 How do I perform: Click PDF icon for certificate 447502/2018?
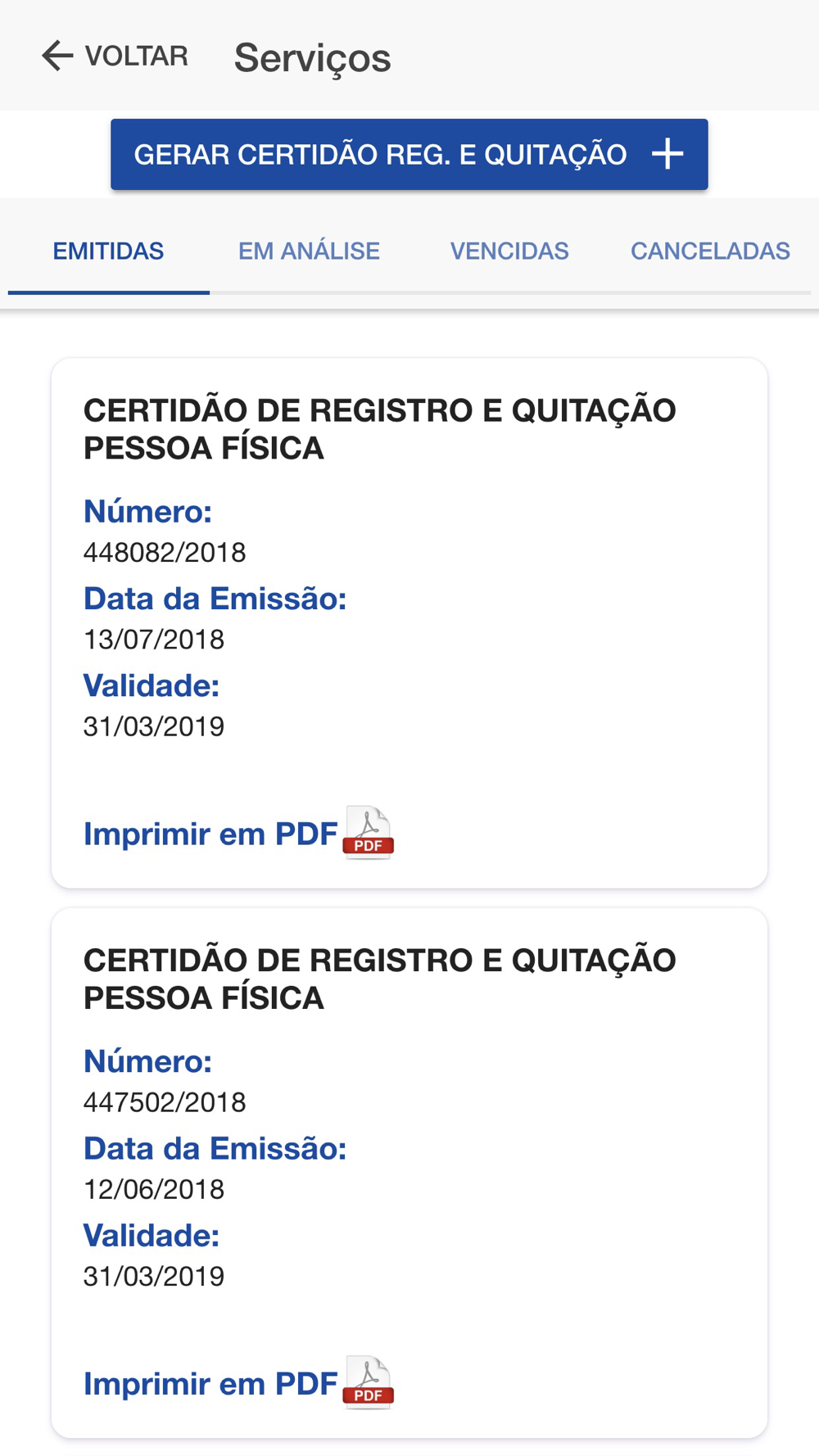click(x=368, y=1382)
